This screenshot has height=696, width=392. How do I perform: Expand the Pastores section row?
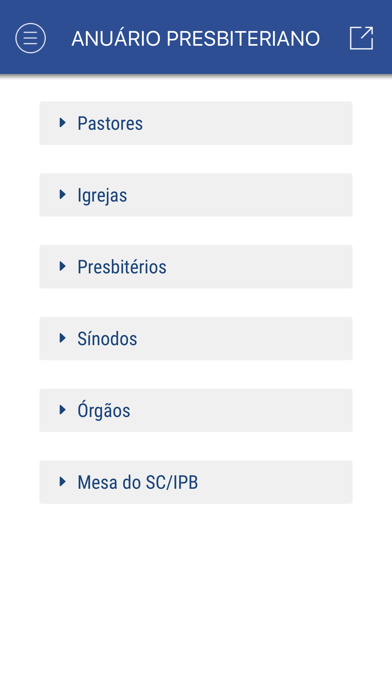196,123
